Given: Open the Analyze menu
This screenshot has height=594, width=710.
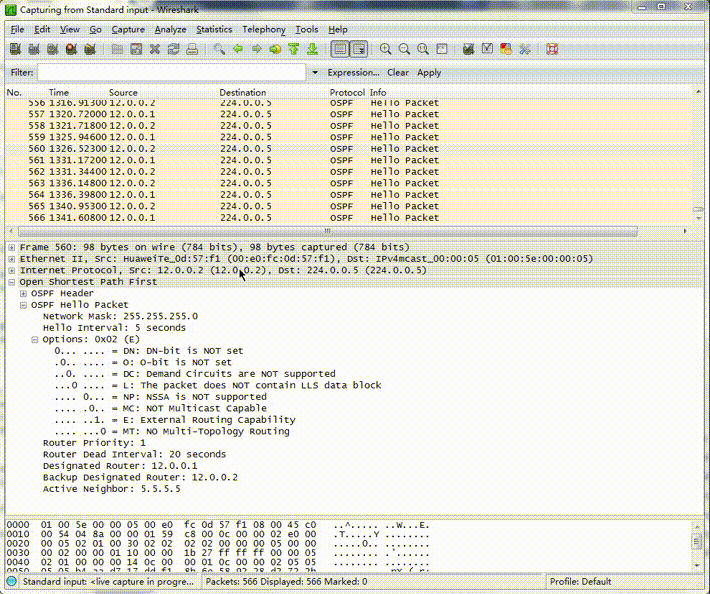Looking at the screenshot, I should pyautogui.click(x=170, y=29).
